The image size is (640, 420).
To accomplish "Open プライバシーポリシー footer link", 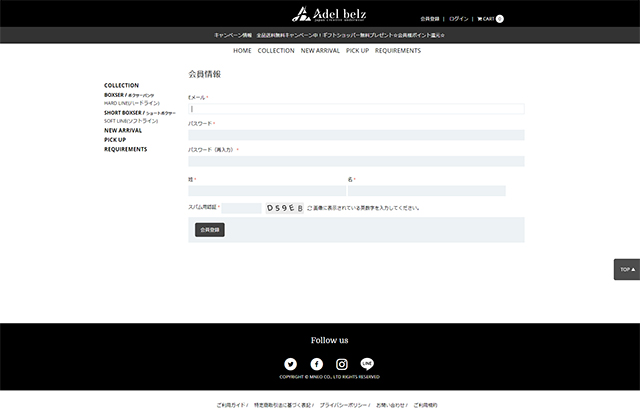I will point(343,405).
